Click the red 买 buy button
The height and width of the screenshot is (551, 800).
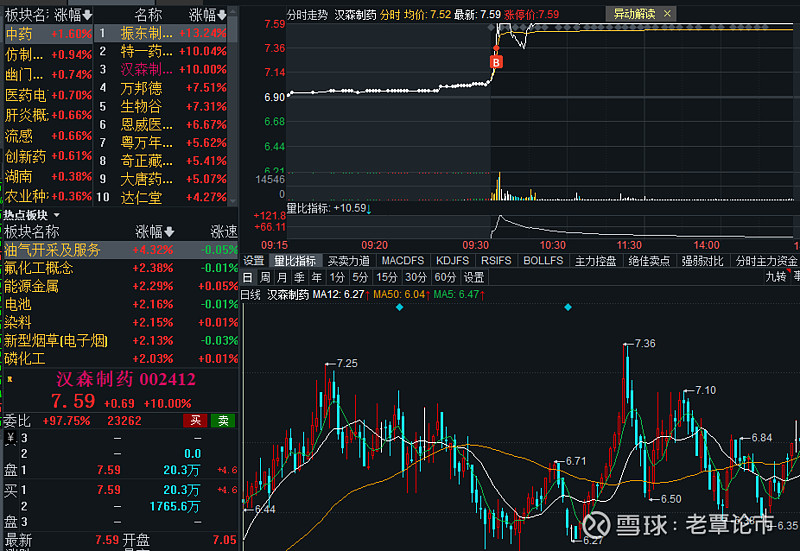(x=195, y=420)
